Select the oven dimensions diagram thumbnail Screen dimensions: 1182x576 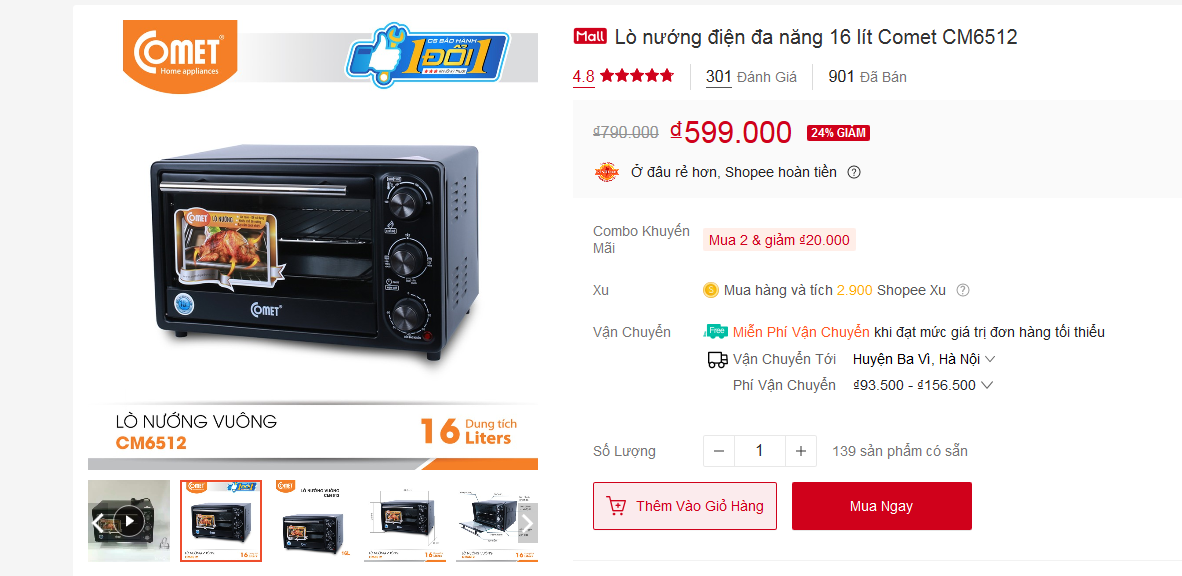[x=405, y=521]
